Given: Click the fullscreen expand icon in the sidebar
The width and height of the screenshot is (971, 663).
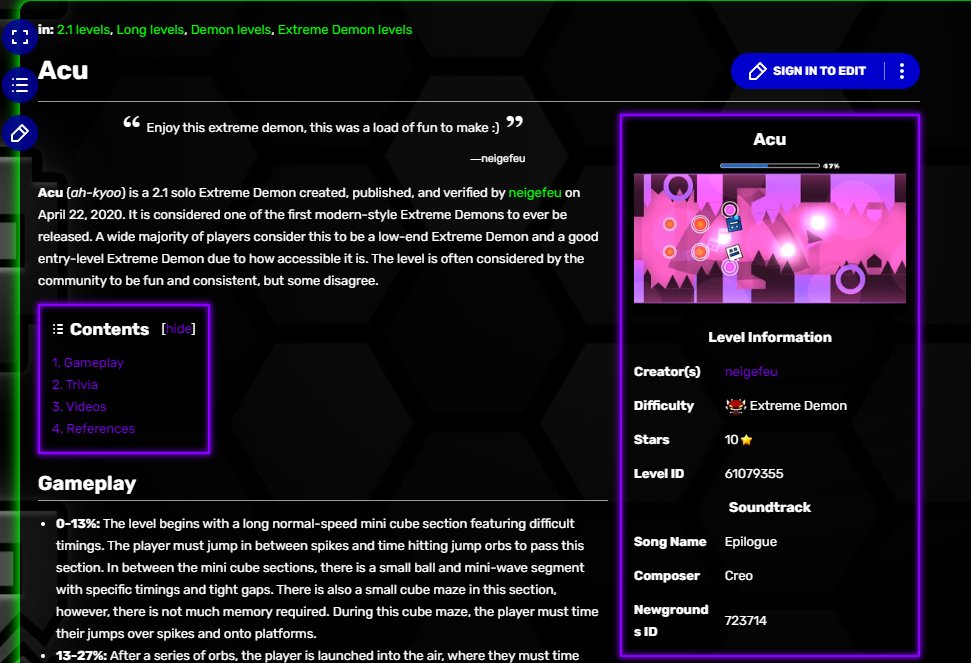Looking at the screenshot, I should (20, 37).
